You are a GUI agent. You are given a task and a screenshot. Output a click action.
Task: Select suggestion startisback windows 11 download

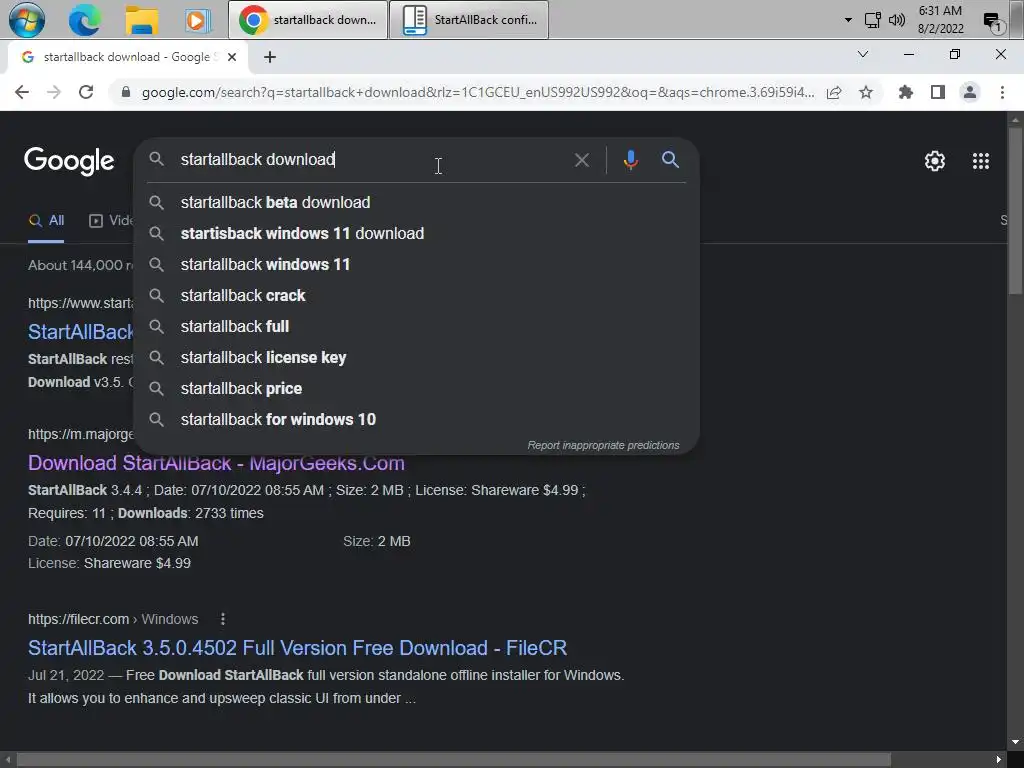pyautogui.click(x=416, y=233)
